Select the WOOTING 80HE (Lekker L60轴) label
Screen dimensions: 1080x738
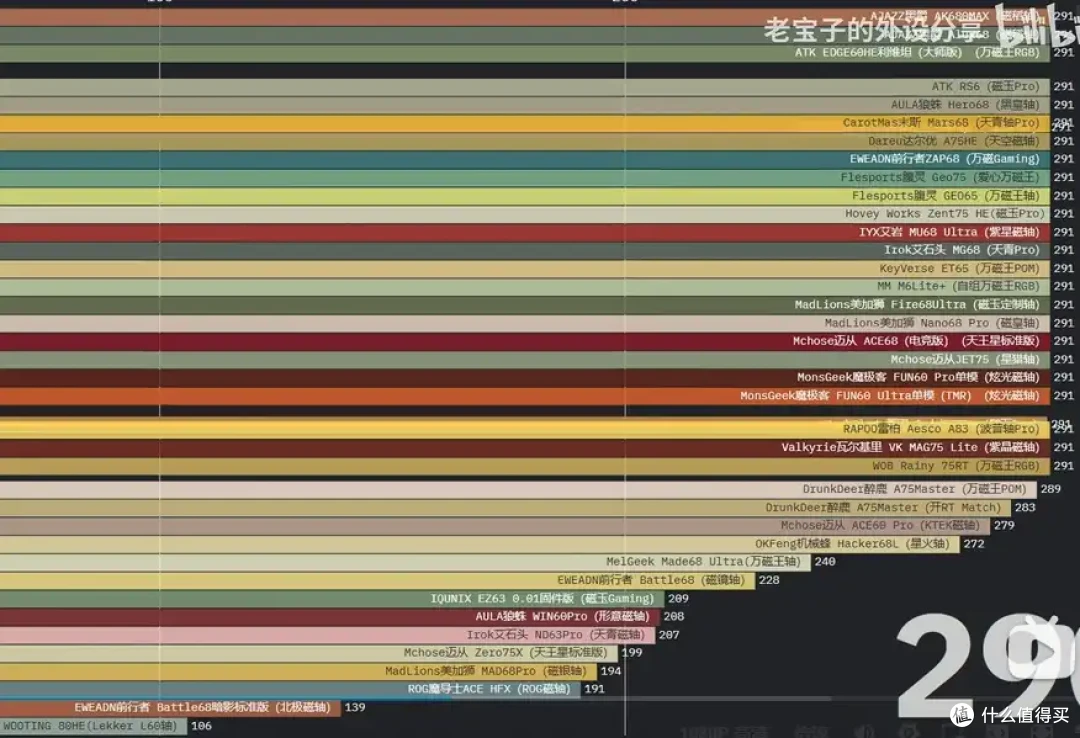coord(90,726)
